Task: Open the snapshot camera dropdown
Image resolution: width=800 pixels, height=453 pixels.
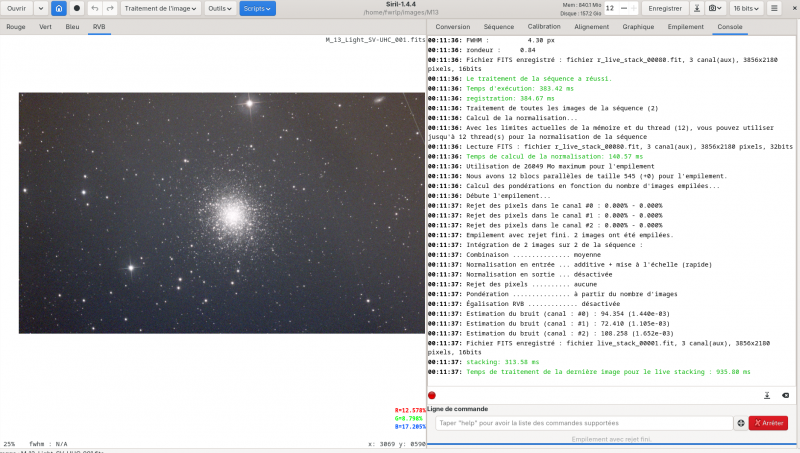Action: (715, 8)
